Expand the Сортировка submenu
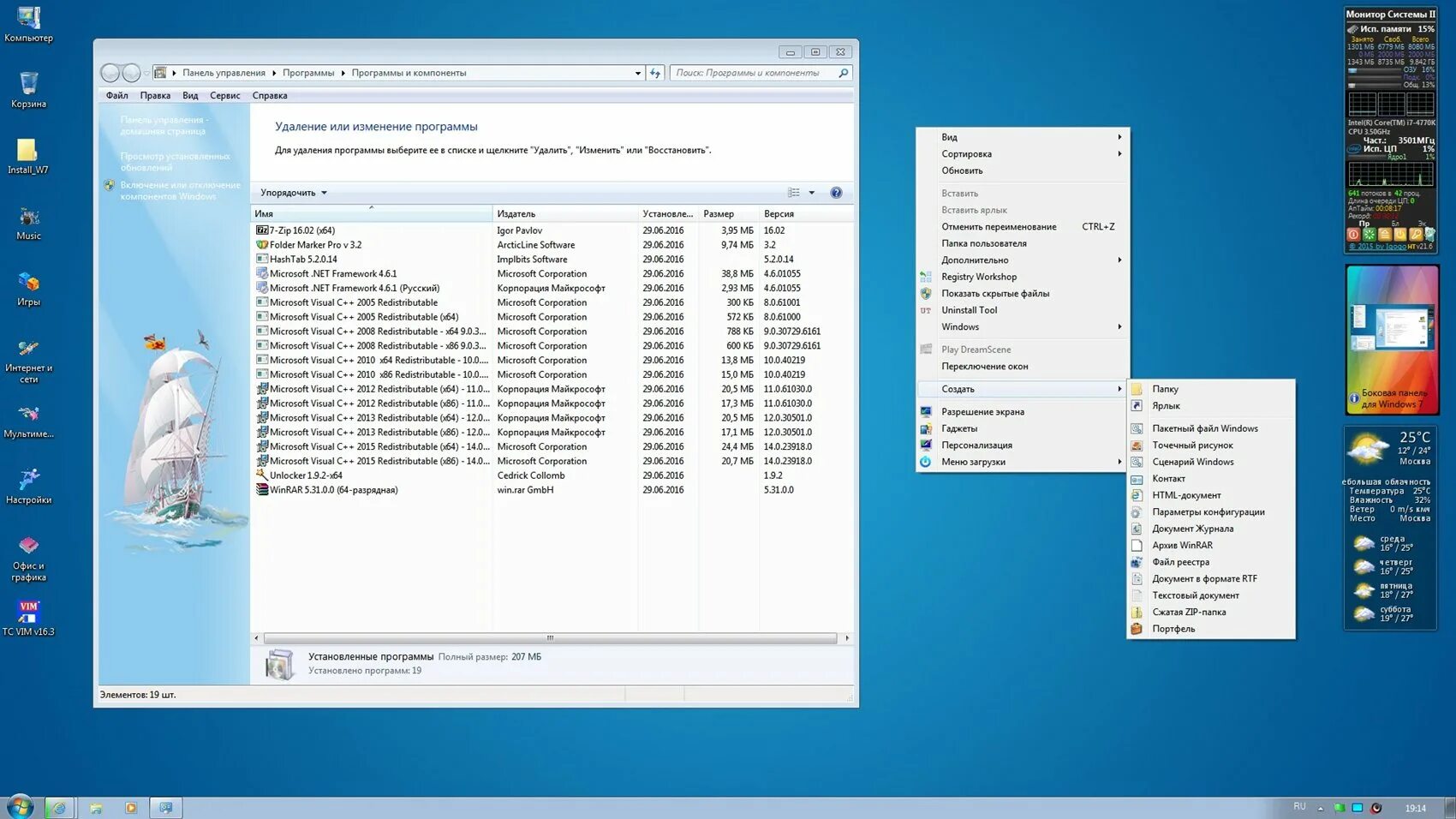Viewport: 1456px width, 819px height. coord(1023,154)
